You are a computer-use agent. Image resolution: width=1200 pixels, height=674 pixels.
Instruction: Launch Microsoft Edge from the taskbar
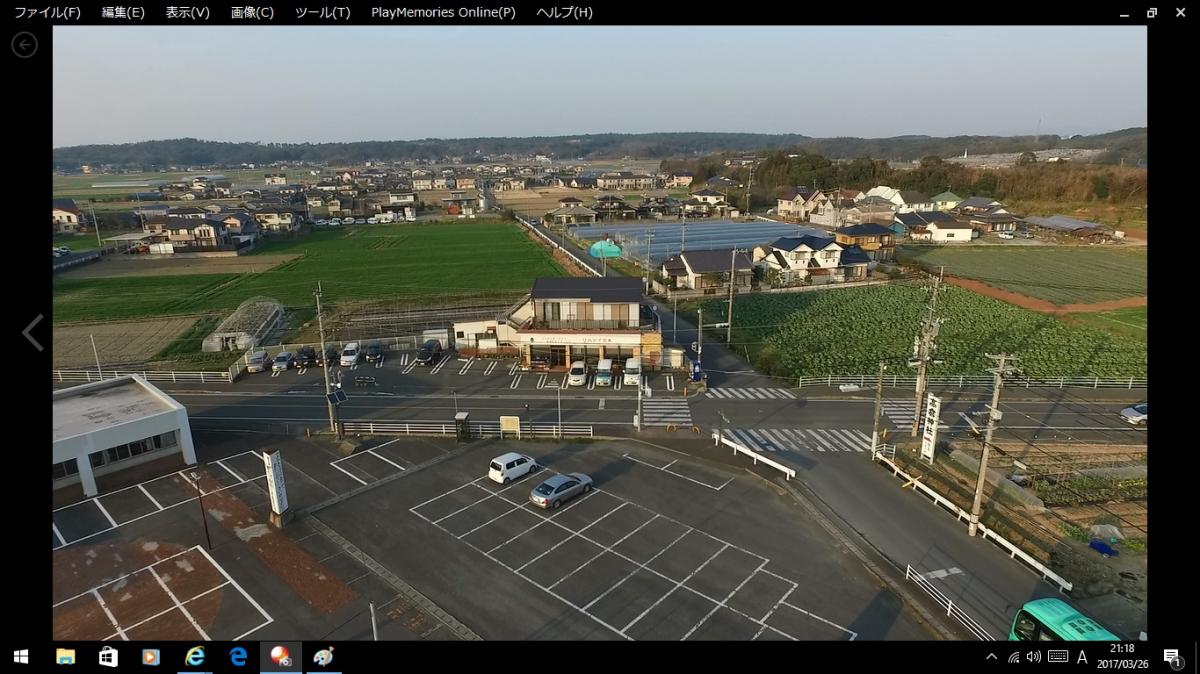tap(238, 657)
